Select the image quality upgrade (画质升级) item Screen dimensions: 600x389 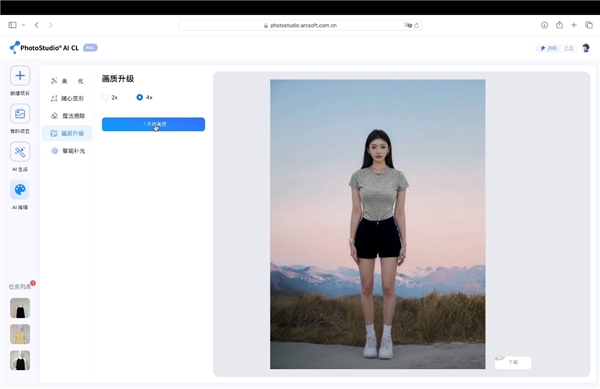pyautogui.click(x=67, y=133)
